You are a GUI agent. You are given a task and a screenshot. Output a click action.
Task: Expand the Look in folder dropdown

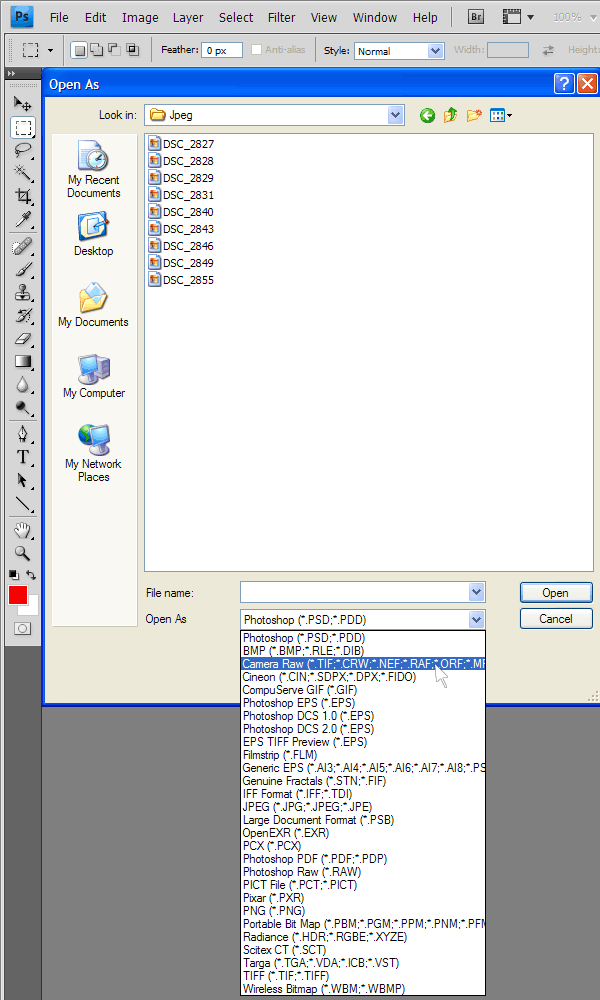pos(396,115)
